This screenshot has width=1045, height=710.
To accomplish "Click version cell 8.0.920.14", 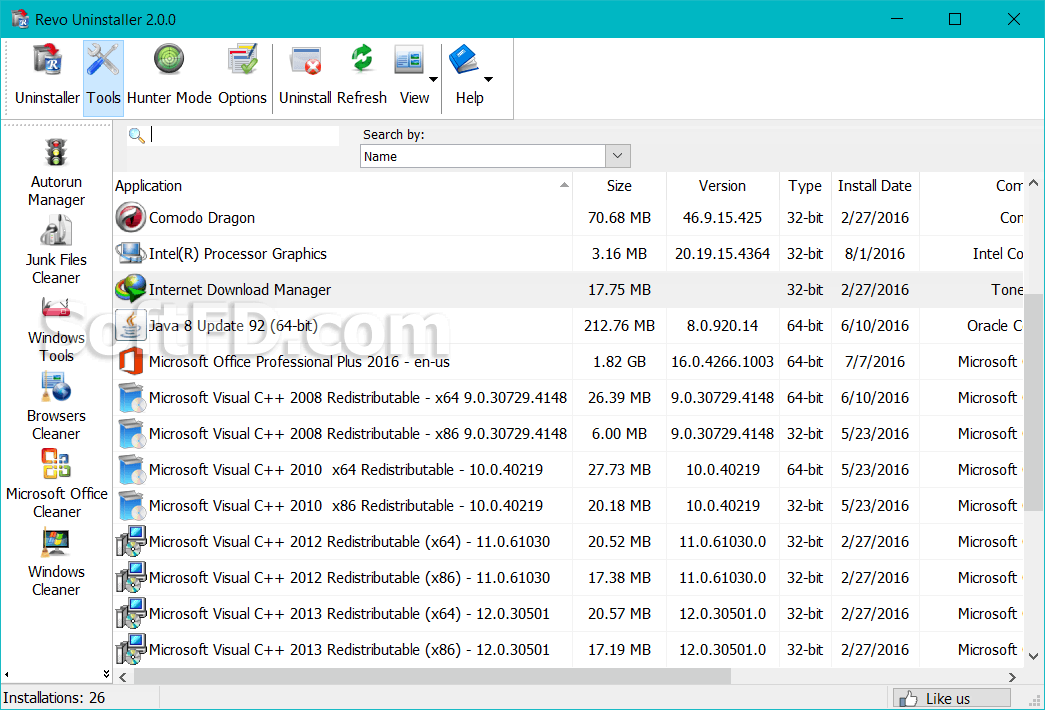I will pos(722,326).
